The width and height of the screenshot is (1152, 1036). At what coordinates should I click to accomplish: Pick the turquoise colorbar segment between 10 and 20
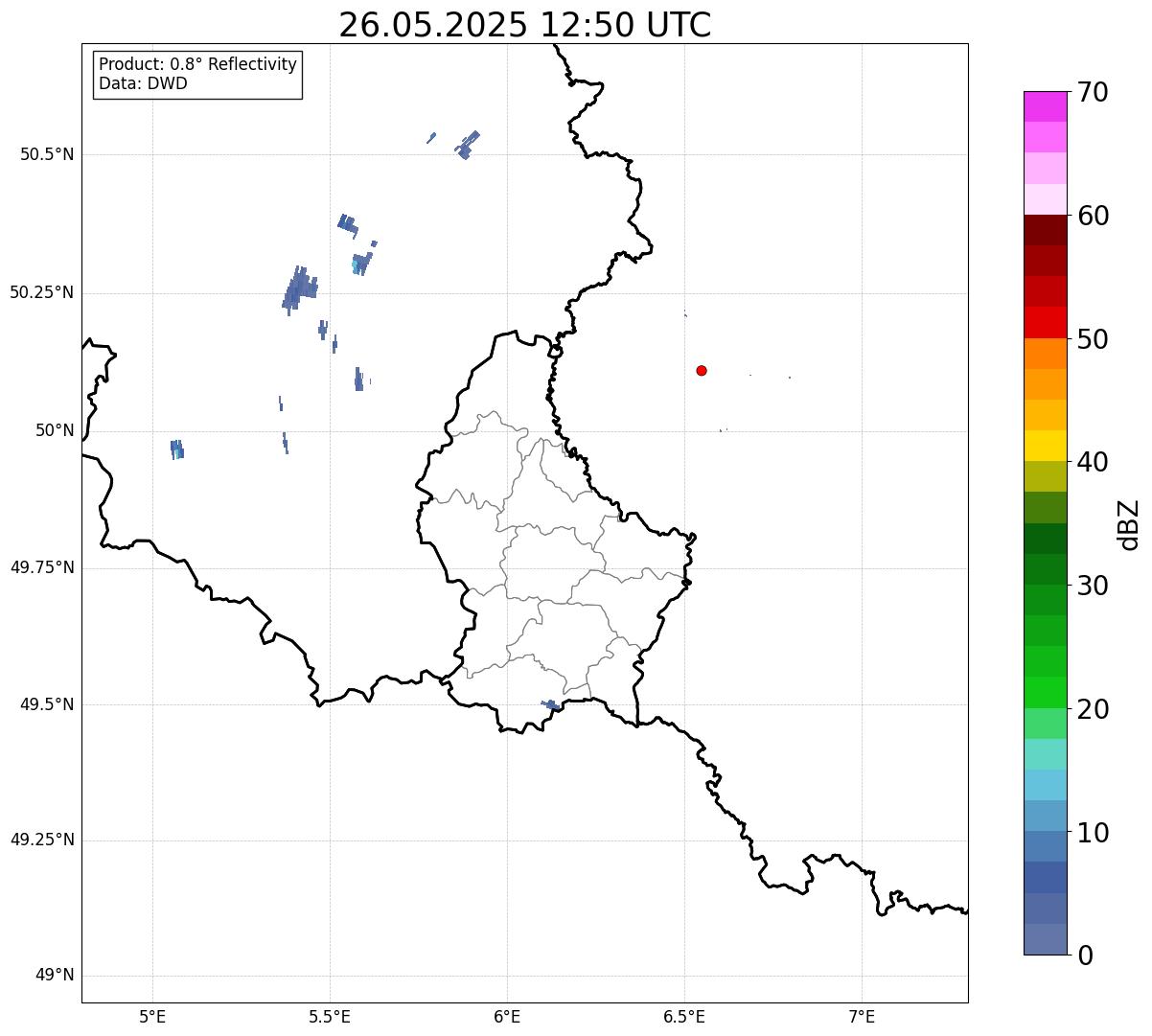pyautogui.click(x=1045, y=754)
